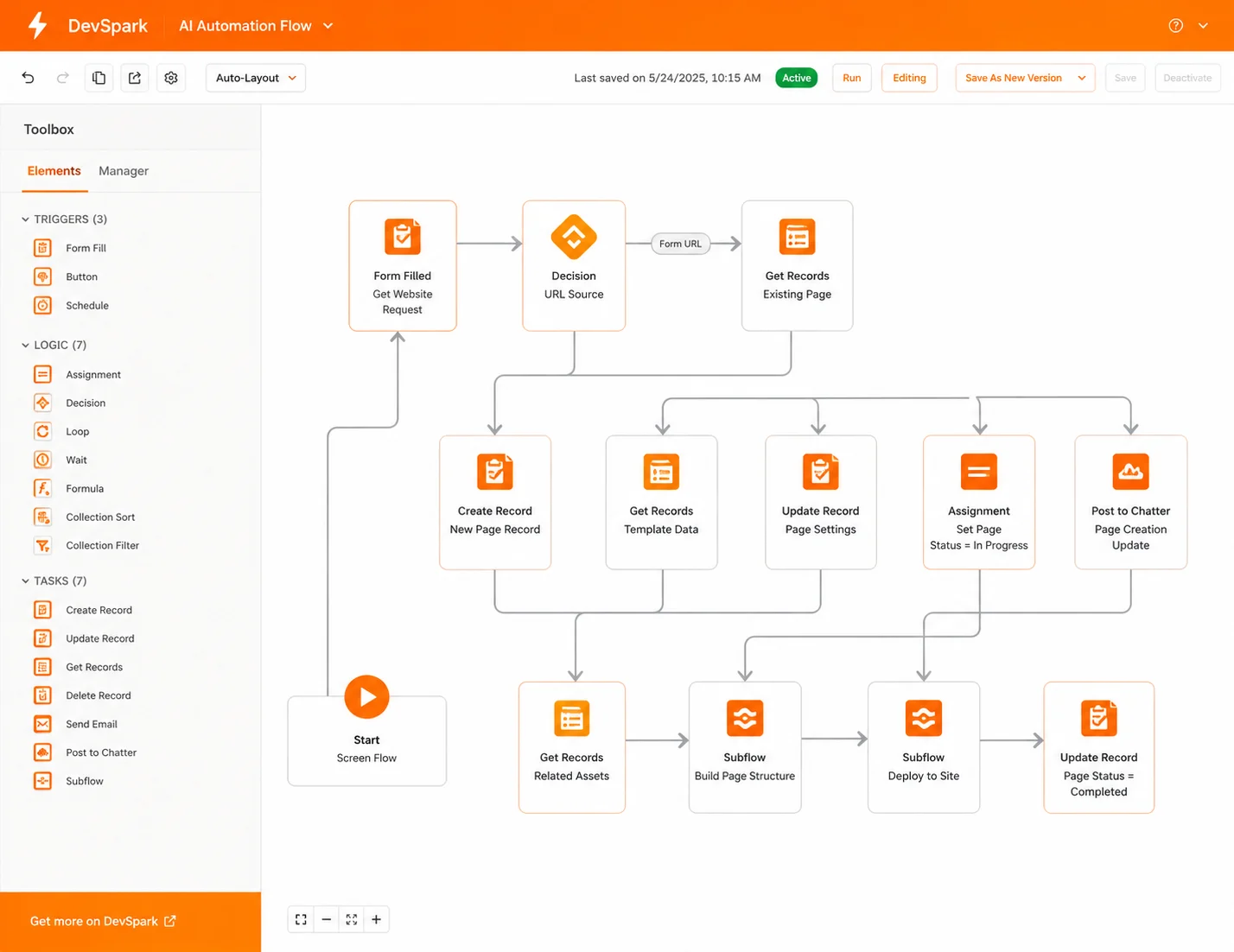
Task: Click the fit-to-screen zoom icon
Action: tap(301, 919)
